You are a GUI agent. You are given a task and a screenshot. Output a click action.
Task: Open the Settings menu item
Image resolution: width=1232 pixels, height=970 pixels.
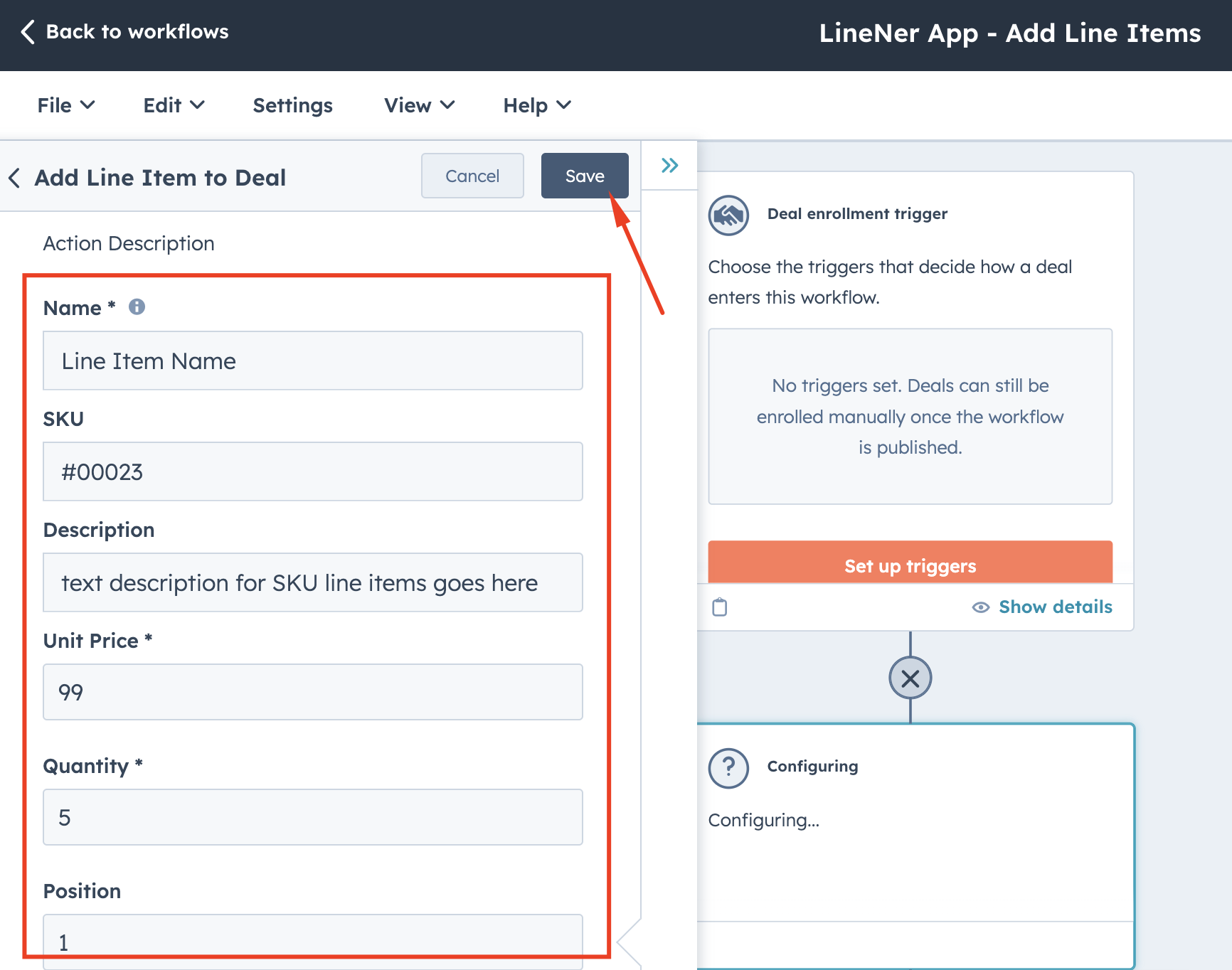tap(293, 105)
